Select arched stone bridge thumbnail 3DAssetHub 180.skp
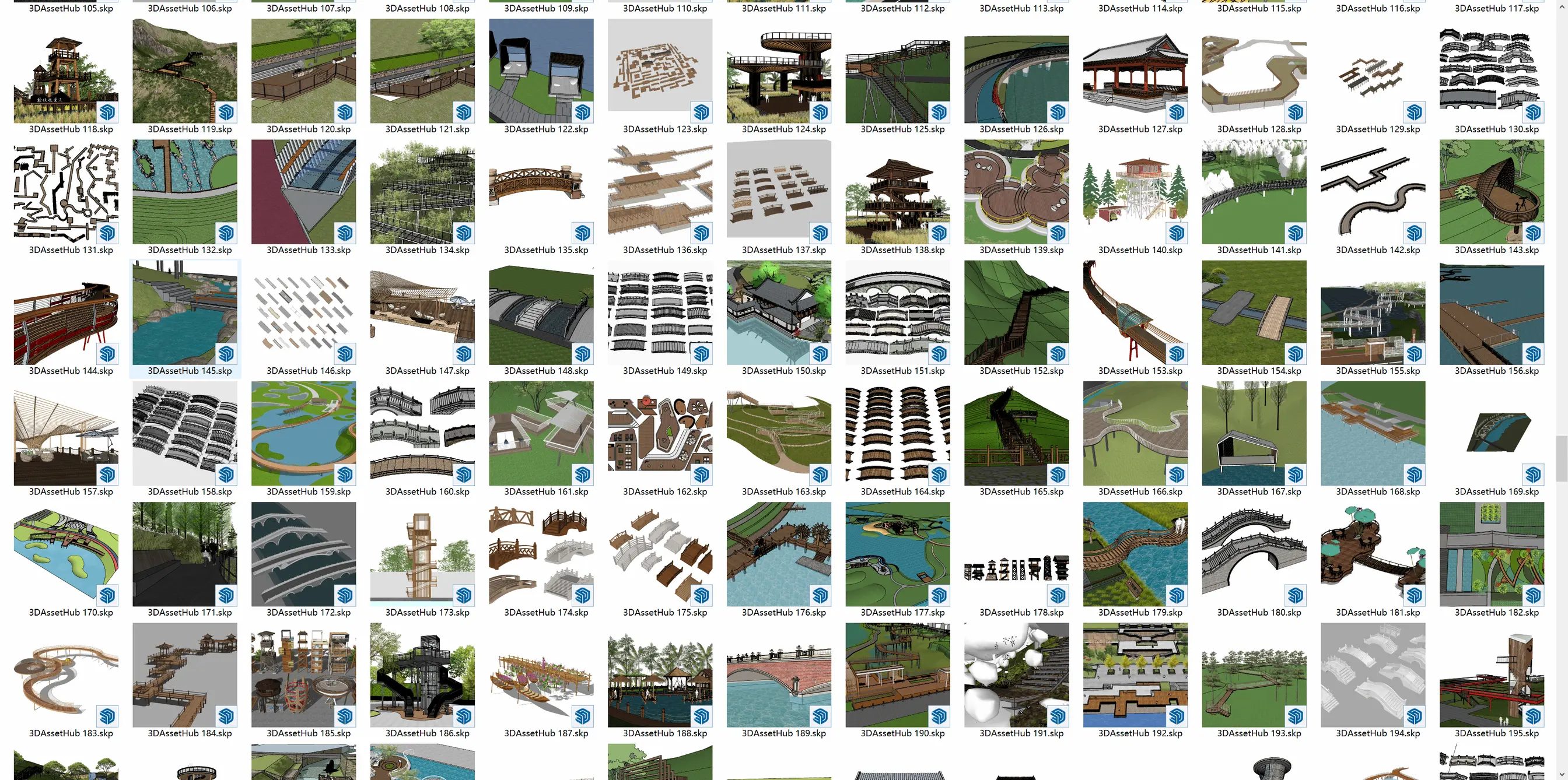1568x780 pixels. [x=1254, y=554]
